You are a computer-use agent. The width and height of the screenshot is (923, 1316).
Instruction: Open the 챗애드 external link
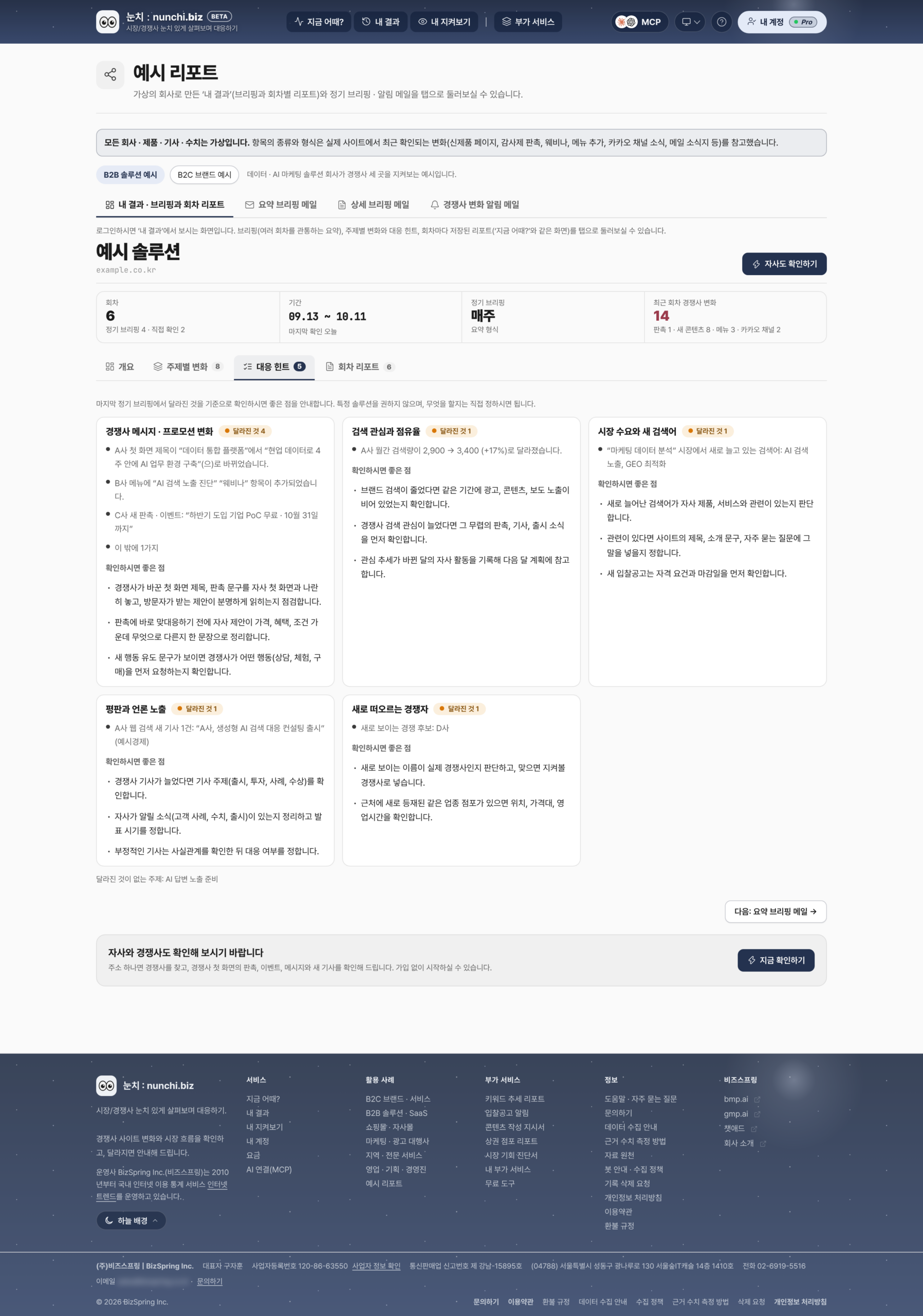click(740, 1128)
